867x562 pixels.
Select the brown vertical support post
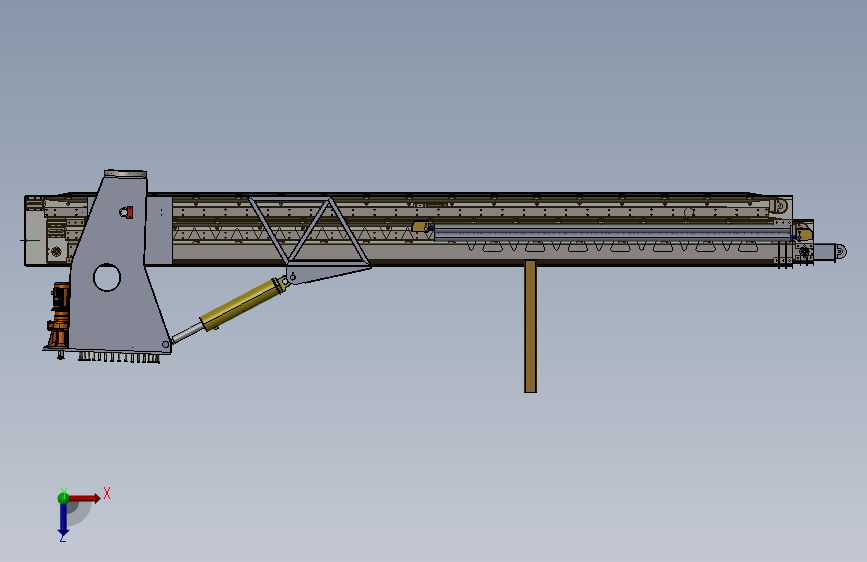530,326
